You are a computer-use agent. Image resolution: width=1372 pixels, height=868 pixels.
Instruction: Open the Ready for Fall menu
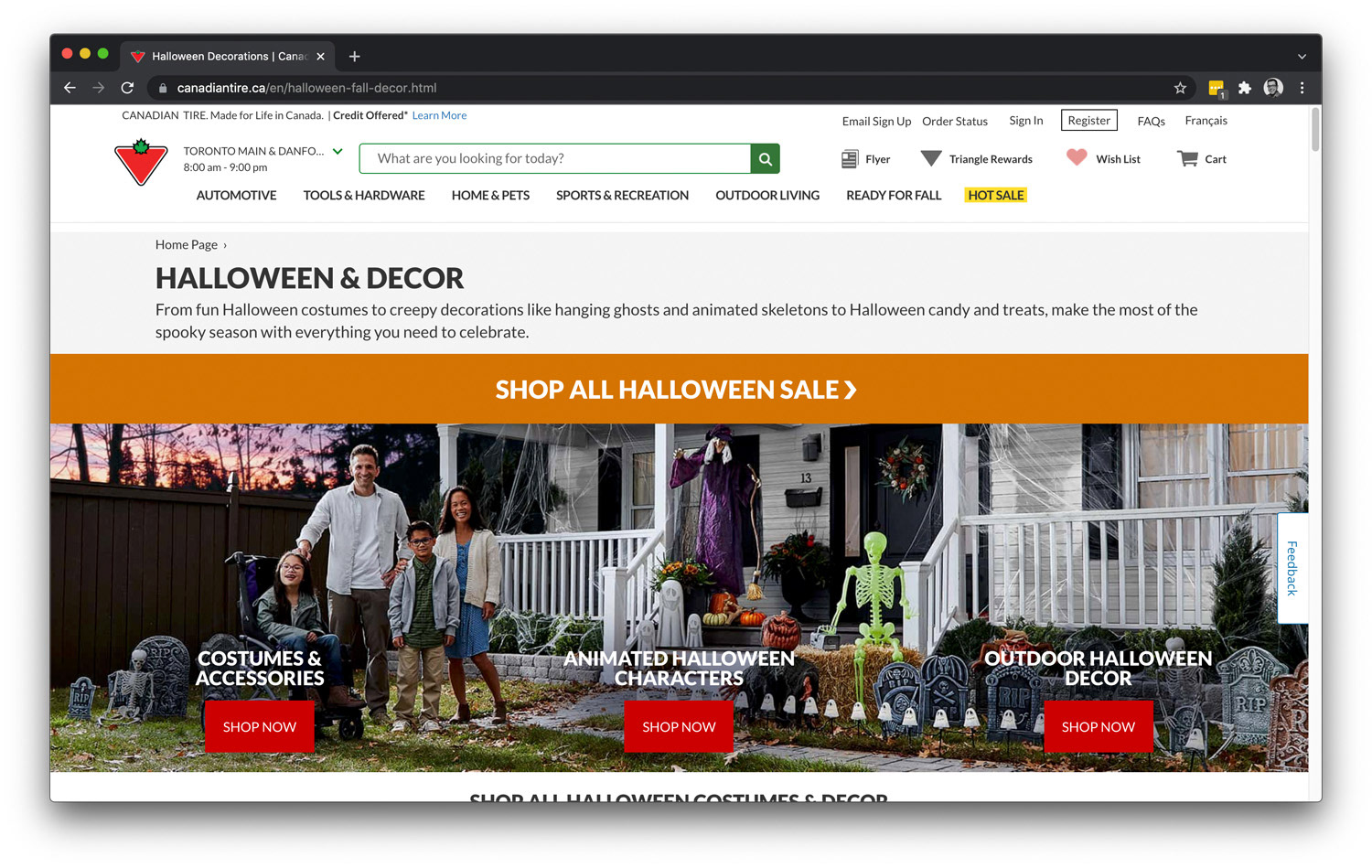coord(894,195)
